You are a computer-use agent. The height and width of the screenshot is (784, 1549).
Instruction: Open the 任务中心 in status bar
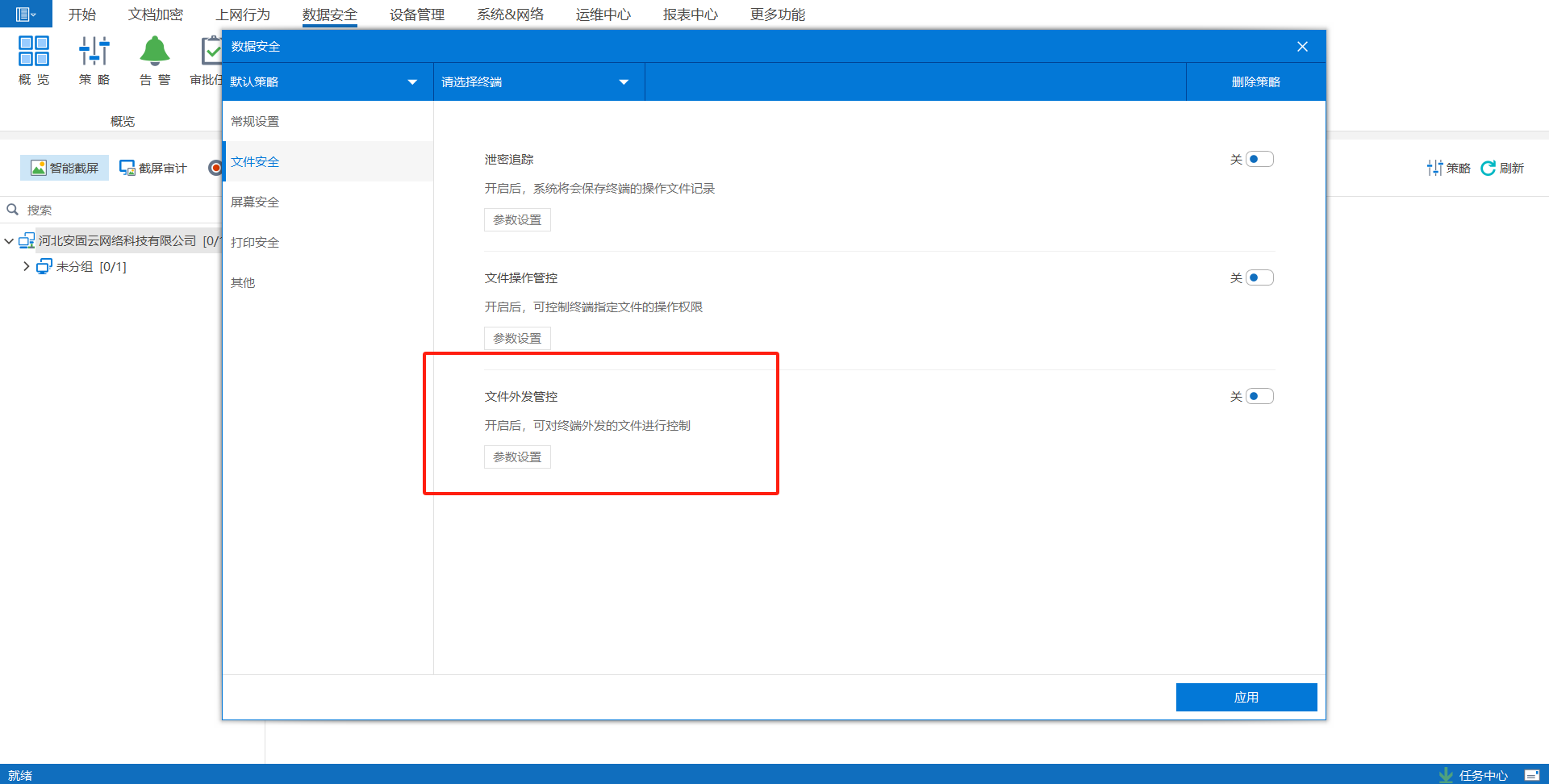1474,775
